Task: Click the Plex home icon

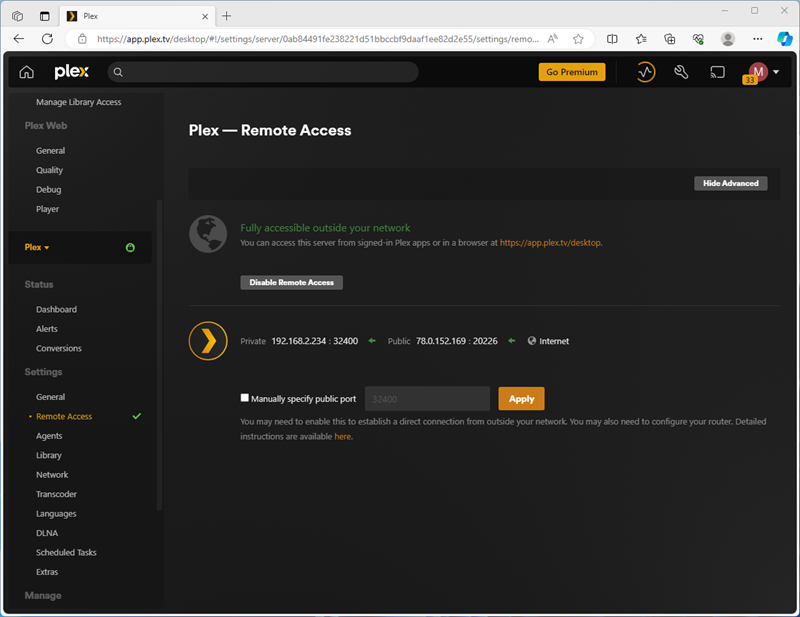Action: [26, 72]
